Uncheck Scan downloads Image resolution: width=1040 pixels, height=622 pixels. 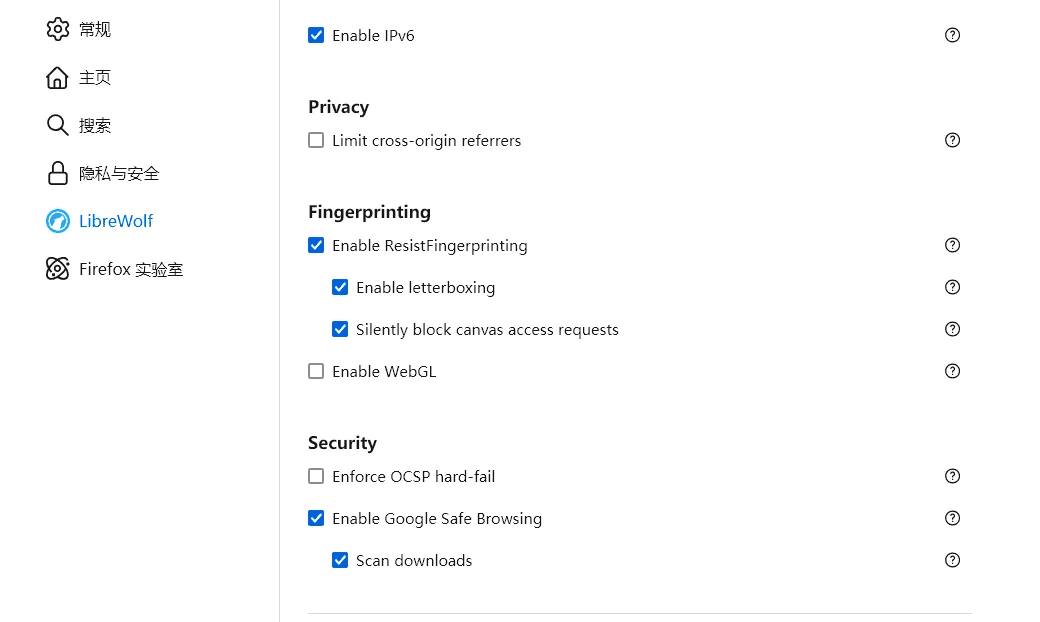coord(340,560)
